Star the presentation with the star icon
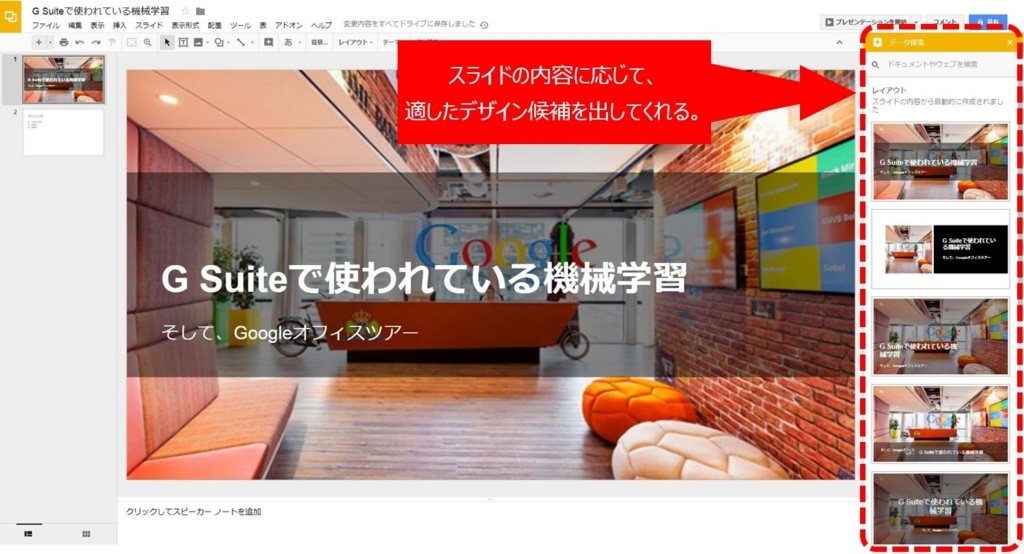1024x554 pixels. (x=185, y=11)
